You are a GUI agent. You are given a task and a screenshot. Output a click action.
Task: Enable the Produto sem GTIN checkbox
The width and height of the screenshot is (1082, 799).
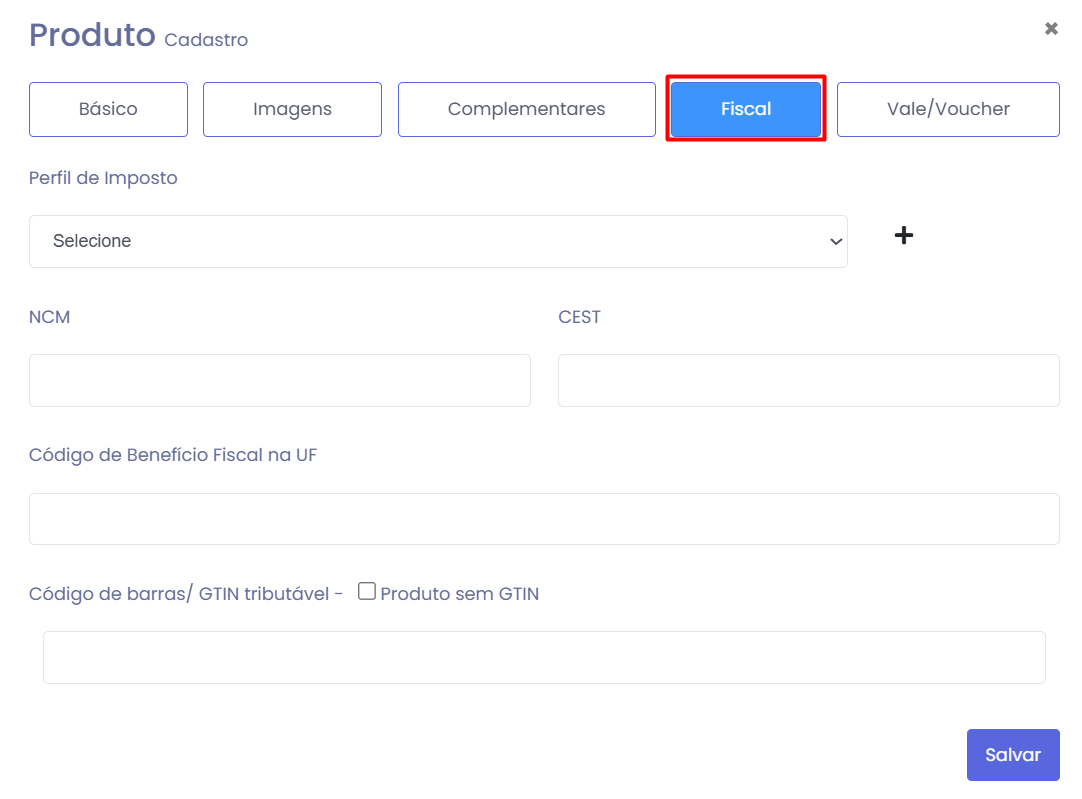[x=367, y=592]
